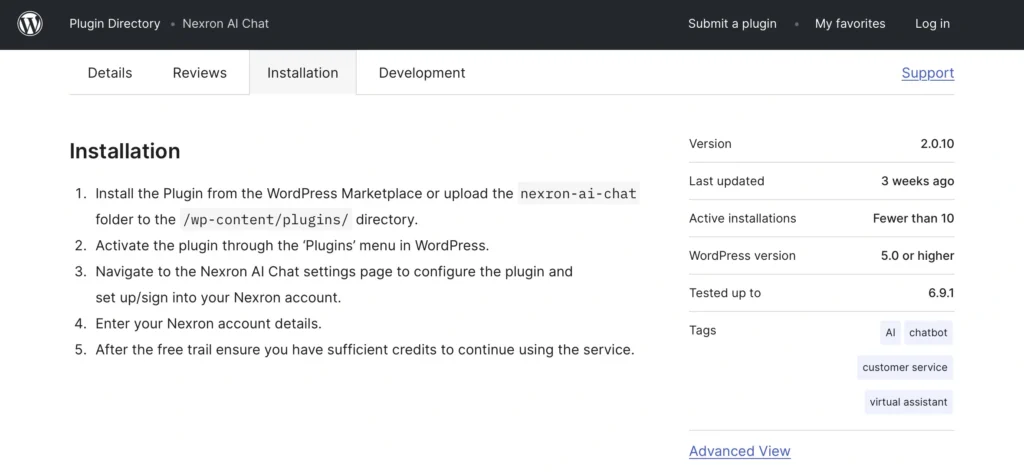Click the version number 2.0.10

pos(936,144)
